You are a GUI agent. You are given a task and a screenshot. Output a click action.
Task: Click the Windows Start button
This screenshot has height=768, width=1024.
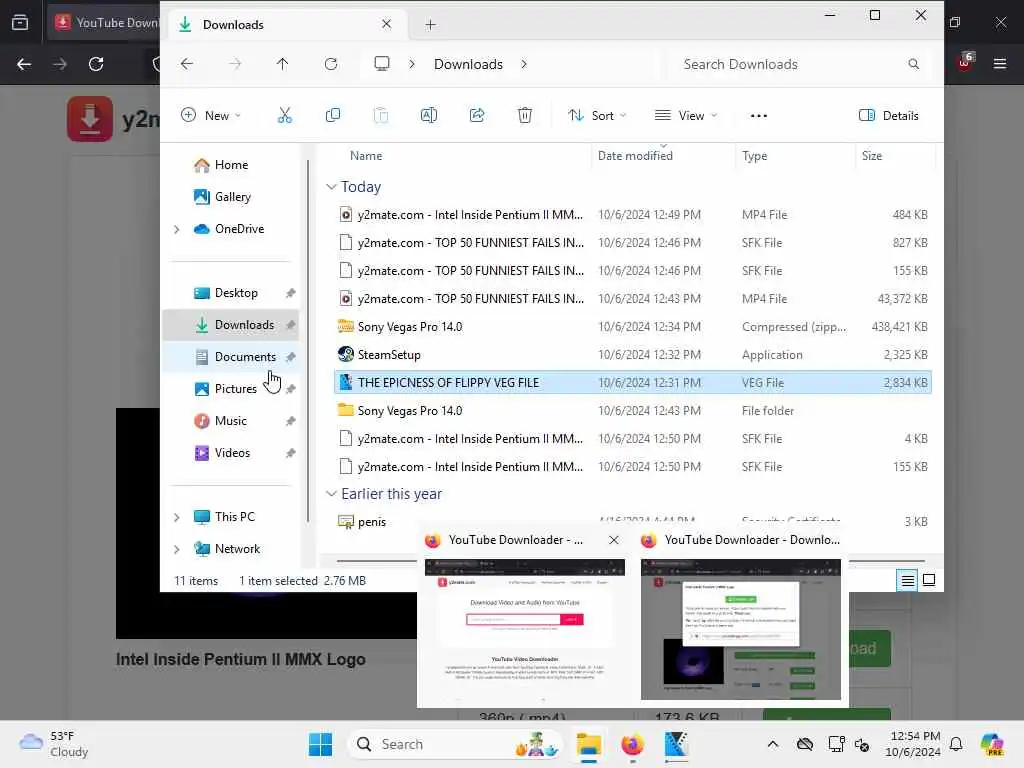click(x=320, y=744)
